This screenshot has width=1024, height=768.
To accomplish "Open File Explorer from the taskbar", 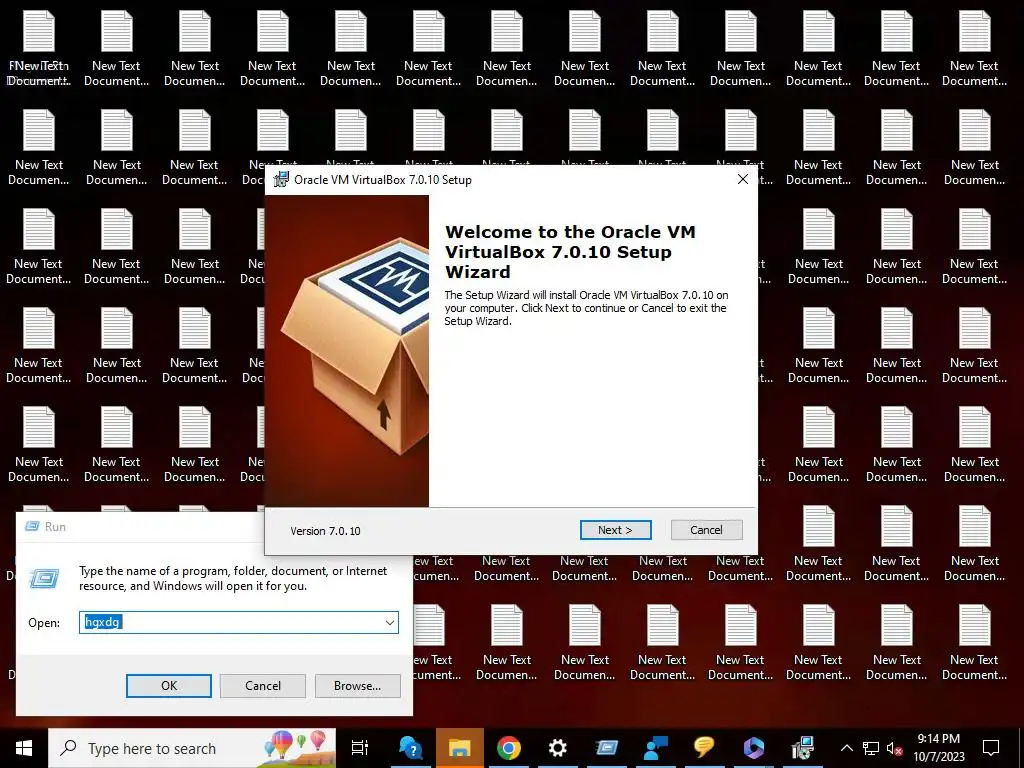I will (460, 748).
